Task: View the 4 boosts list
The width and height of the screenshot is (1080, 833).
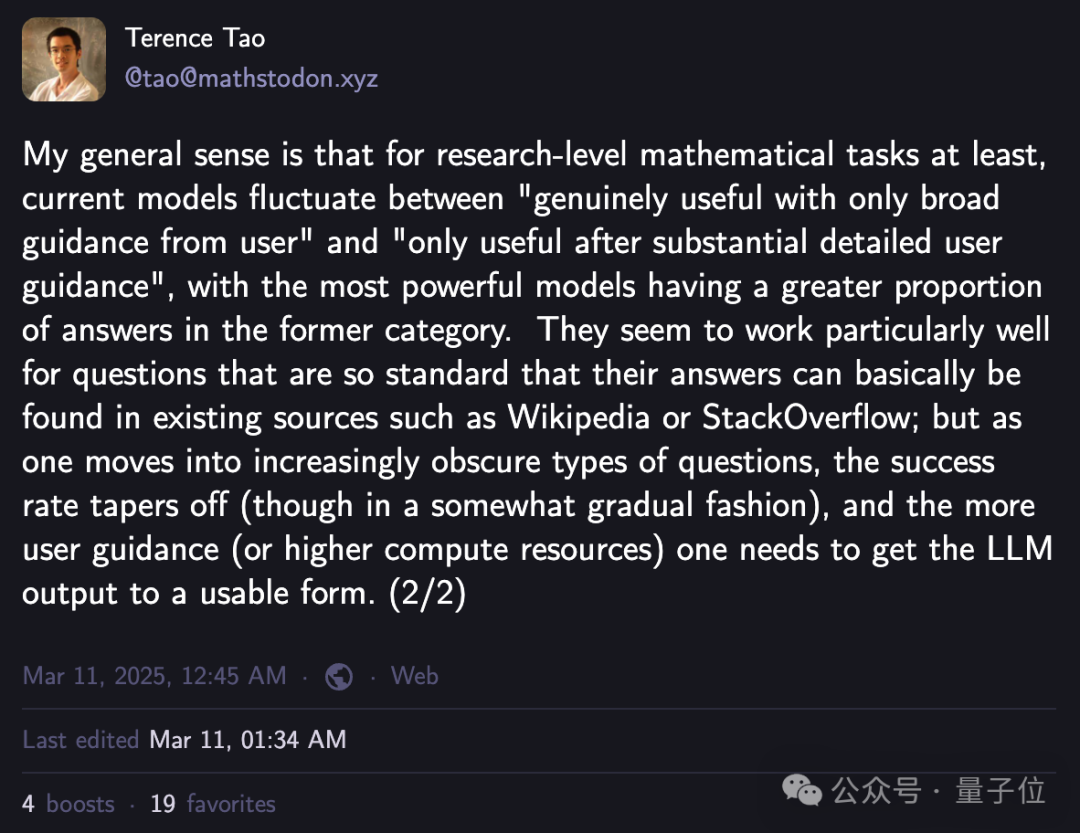Action: (68, 803)
